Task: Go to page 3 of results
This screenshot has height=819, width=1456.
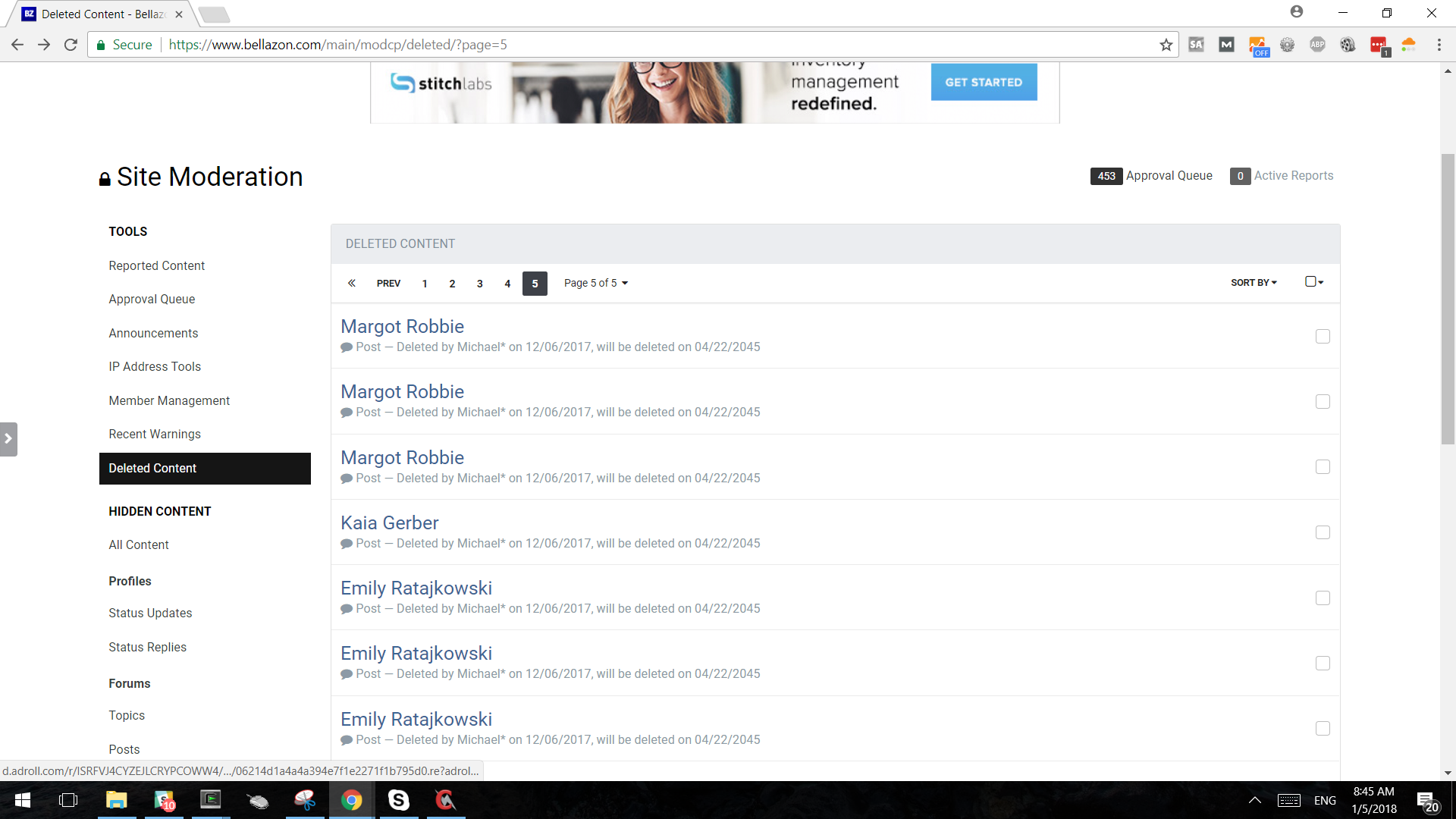Action: 479,283
